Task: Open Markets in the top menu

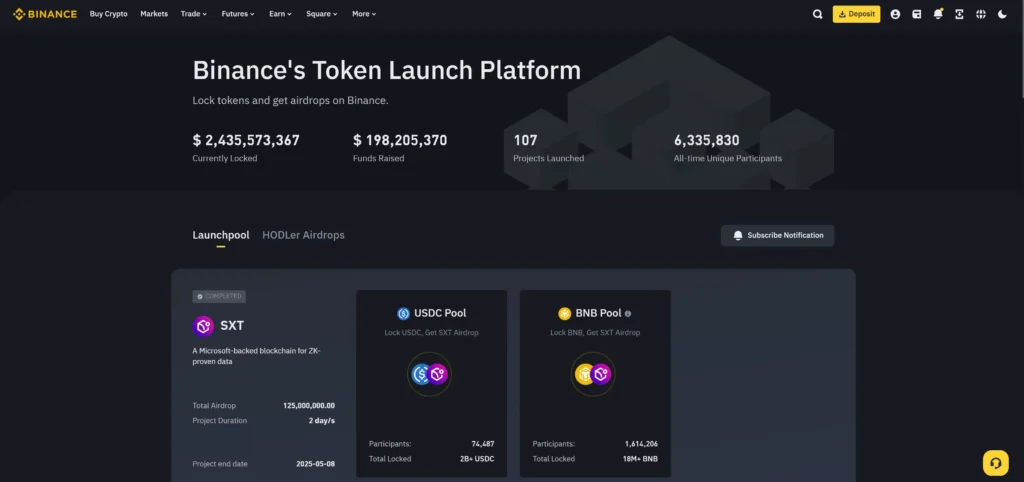Action: click(x=154, y=14)
